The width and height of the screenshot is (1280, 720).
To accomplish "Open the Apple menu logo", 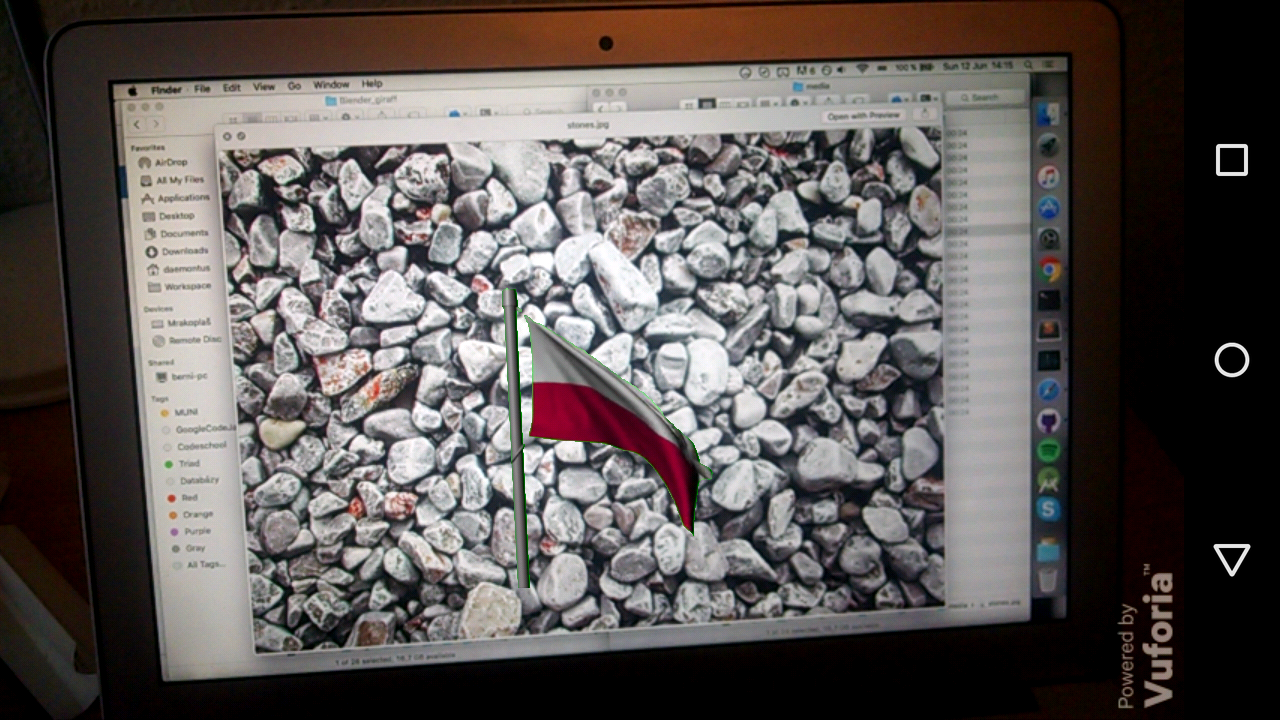I will [131, 90].
